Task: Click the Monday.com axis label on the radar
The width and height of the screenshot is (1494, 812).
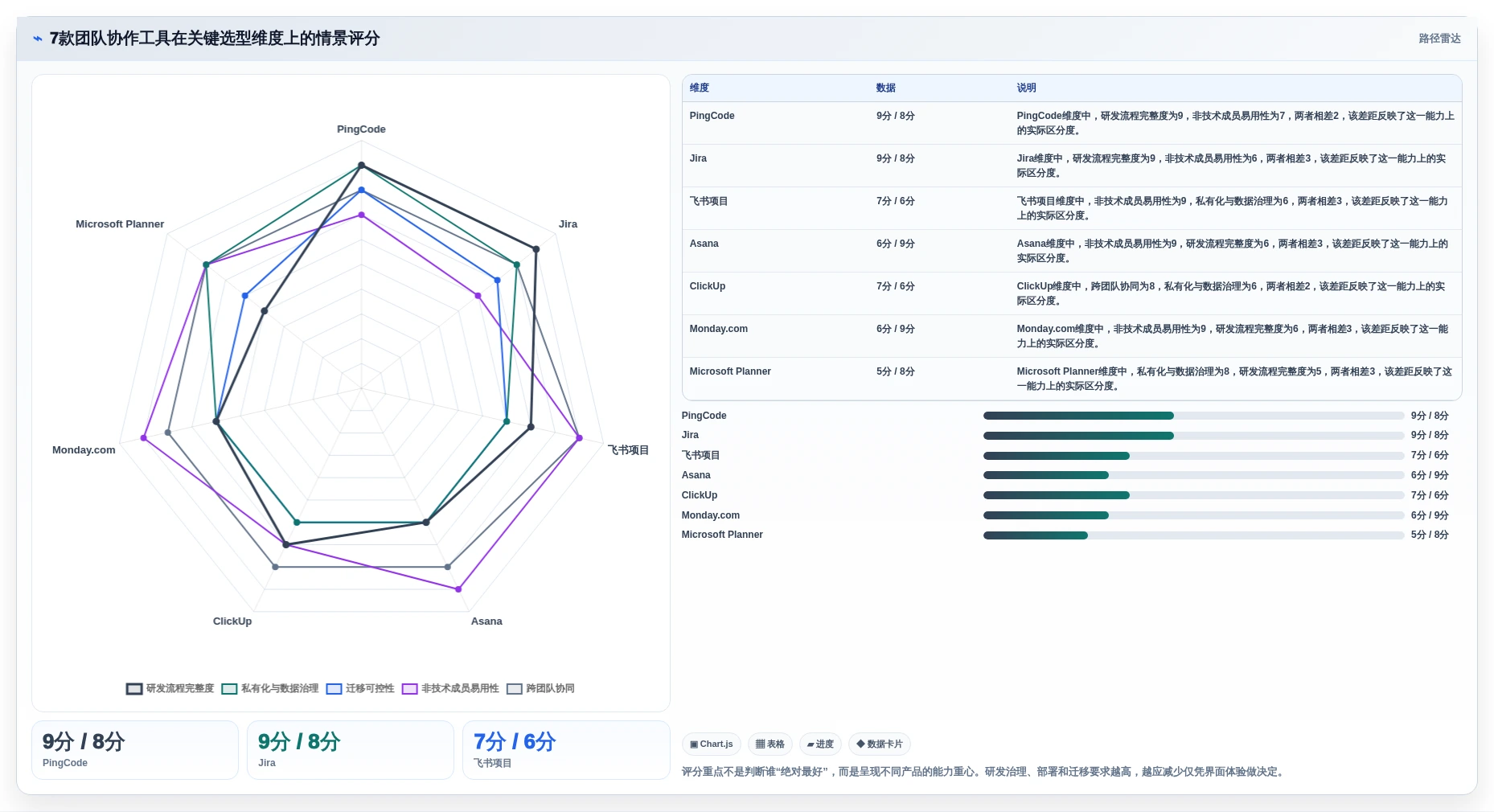Action: [x=84, y=450]
